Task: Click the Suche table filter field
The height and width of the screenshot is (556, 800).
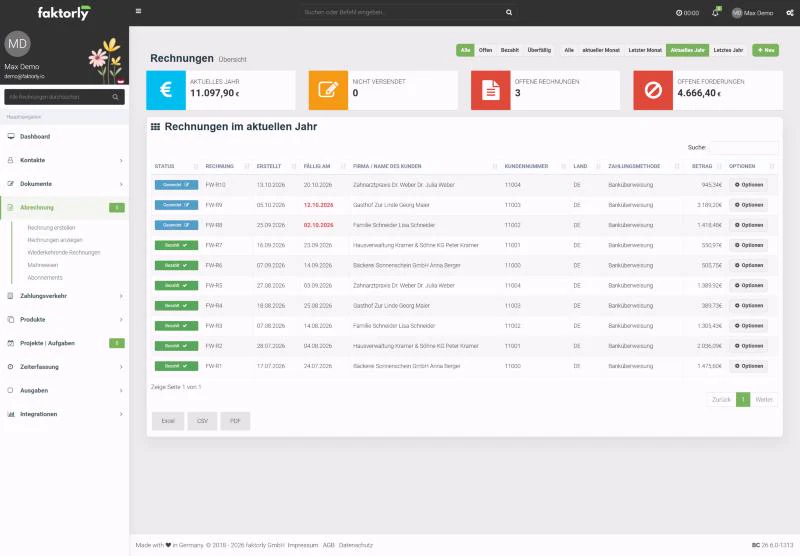Action: 744,147
